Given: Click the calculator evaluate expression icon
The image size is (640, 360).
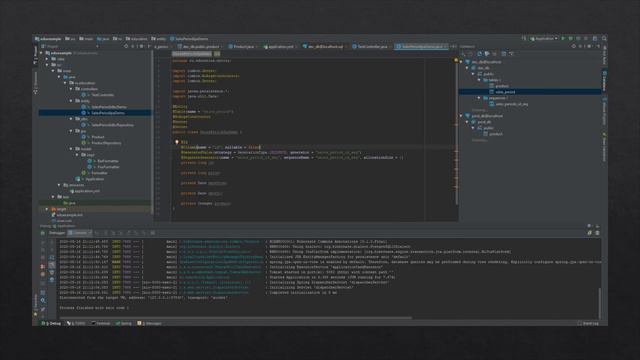Looking at the screenshot, I should (153, 233).
